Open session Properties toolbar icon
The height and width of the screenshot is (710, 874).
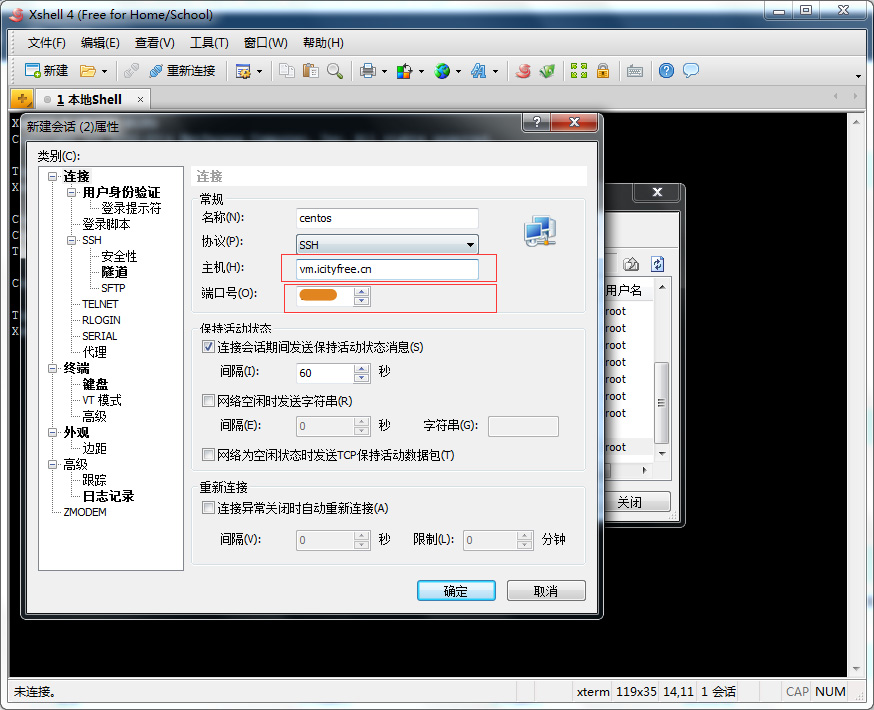click(x=243, y=71)
